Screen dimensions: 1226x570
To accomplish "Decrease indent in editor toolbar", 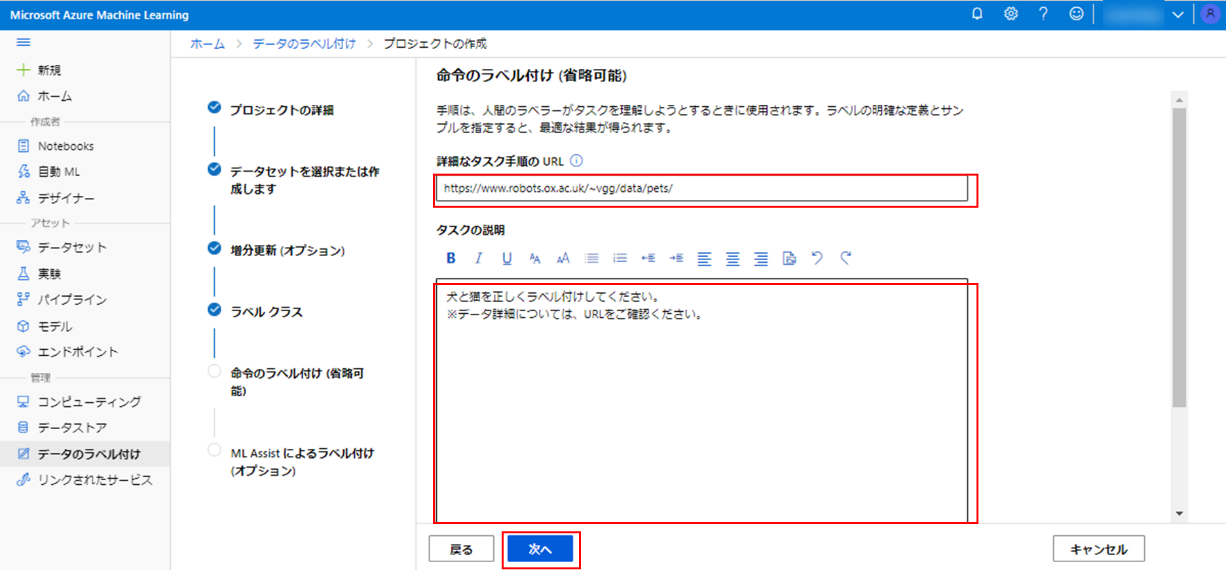I will tap(648, 258).
